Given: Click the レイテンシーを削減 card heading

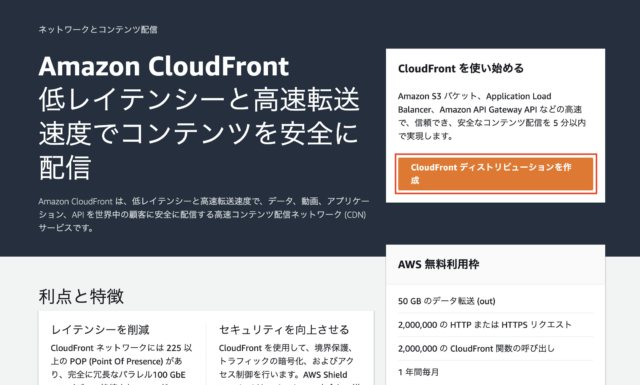Looking at the screenshot, I should [x=100, y=329].
